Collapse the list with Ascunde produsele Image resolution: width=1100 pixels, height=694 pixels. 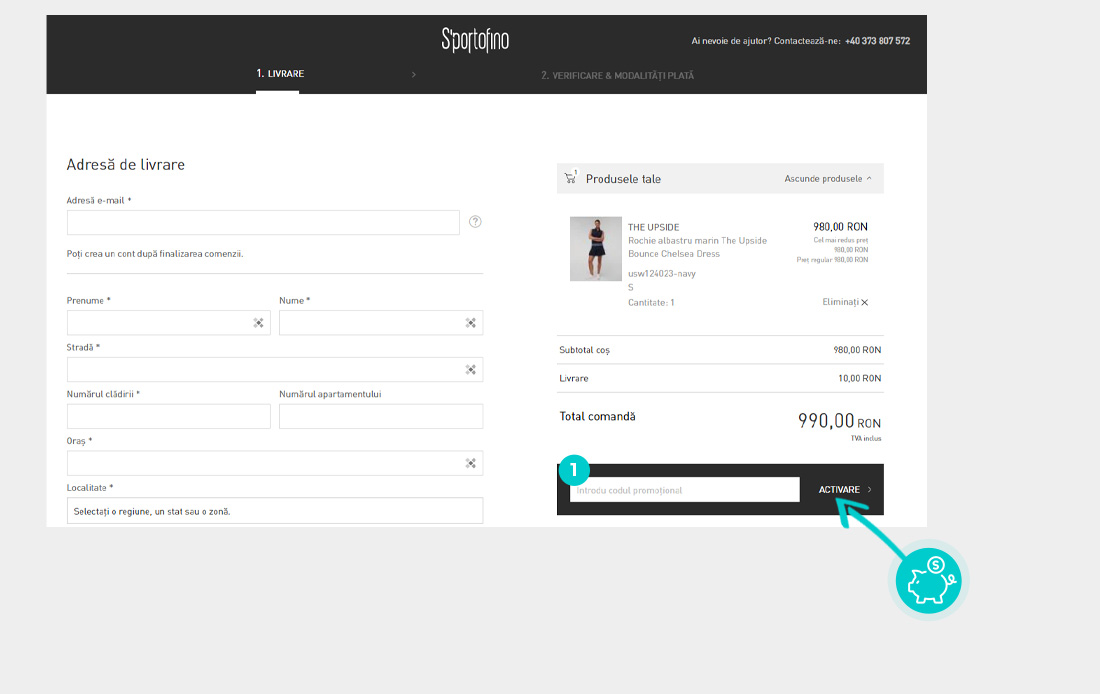827,179
